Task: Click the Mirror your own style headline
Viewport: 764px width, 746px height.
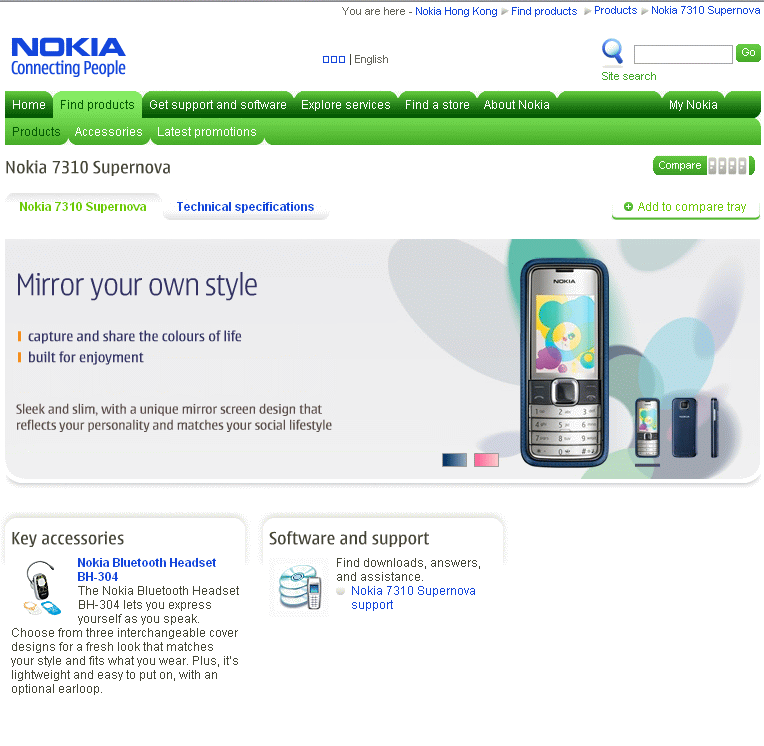Action: point(136,286)
